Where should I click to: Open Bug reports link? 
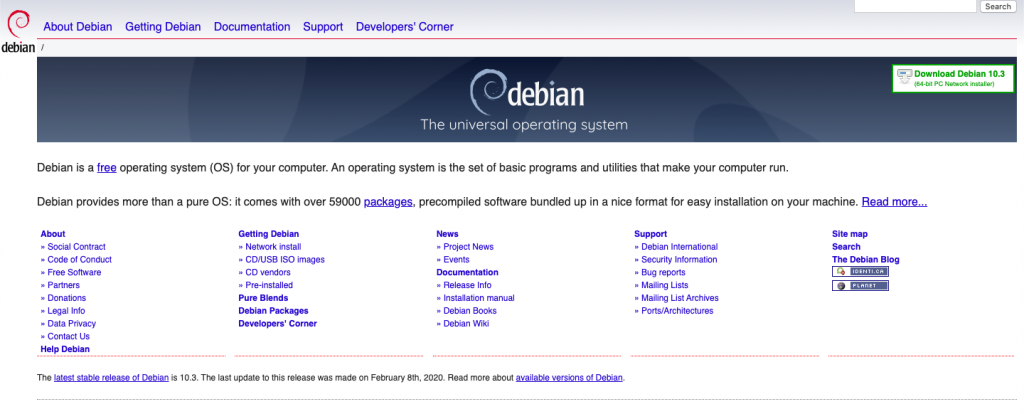click(664, 272)
